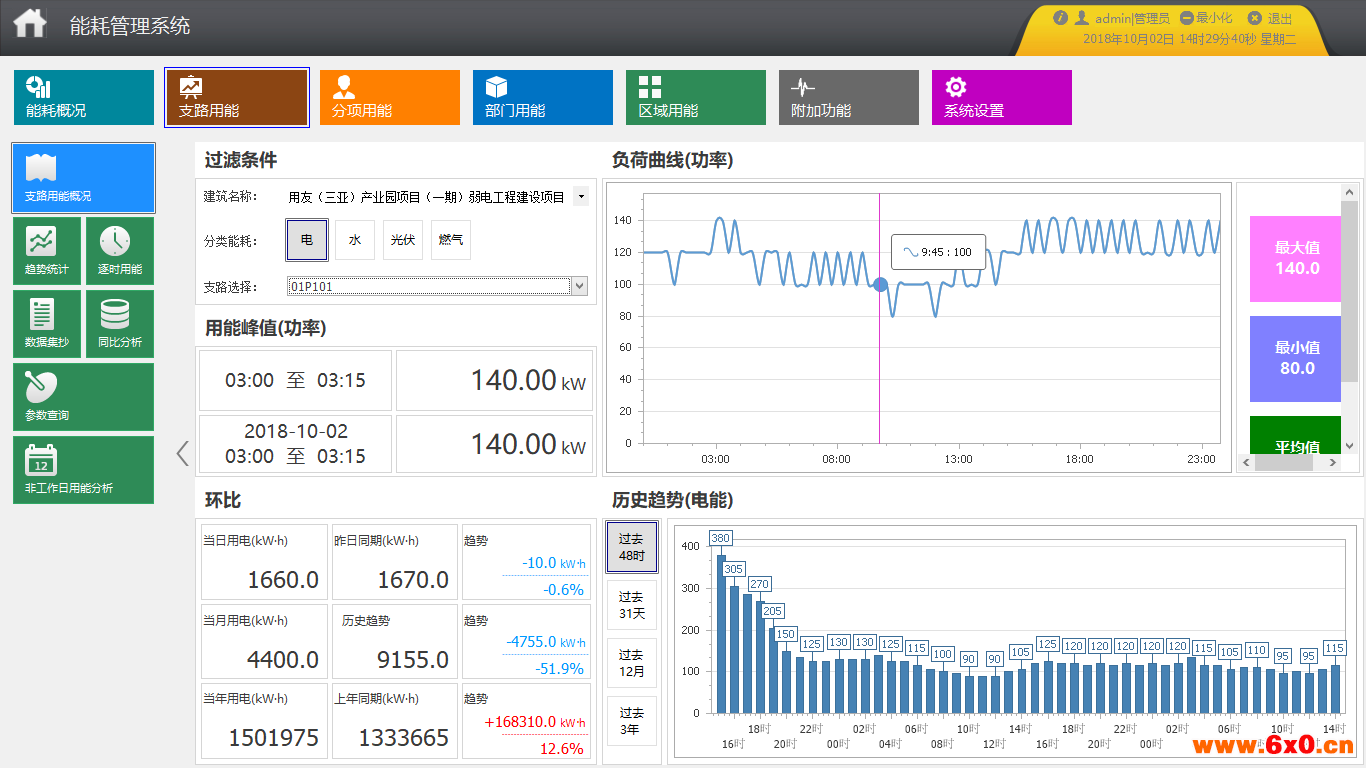Click the 平均值 green card
The width and height of the screenshot is (1366, 768).
1295,435
